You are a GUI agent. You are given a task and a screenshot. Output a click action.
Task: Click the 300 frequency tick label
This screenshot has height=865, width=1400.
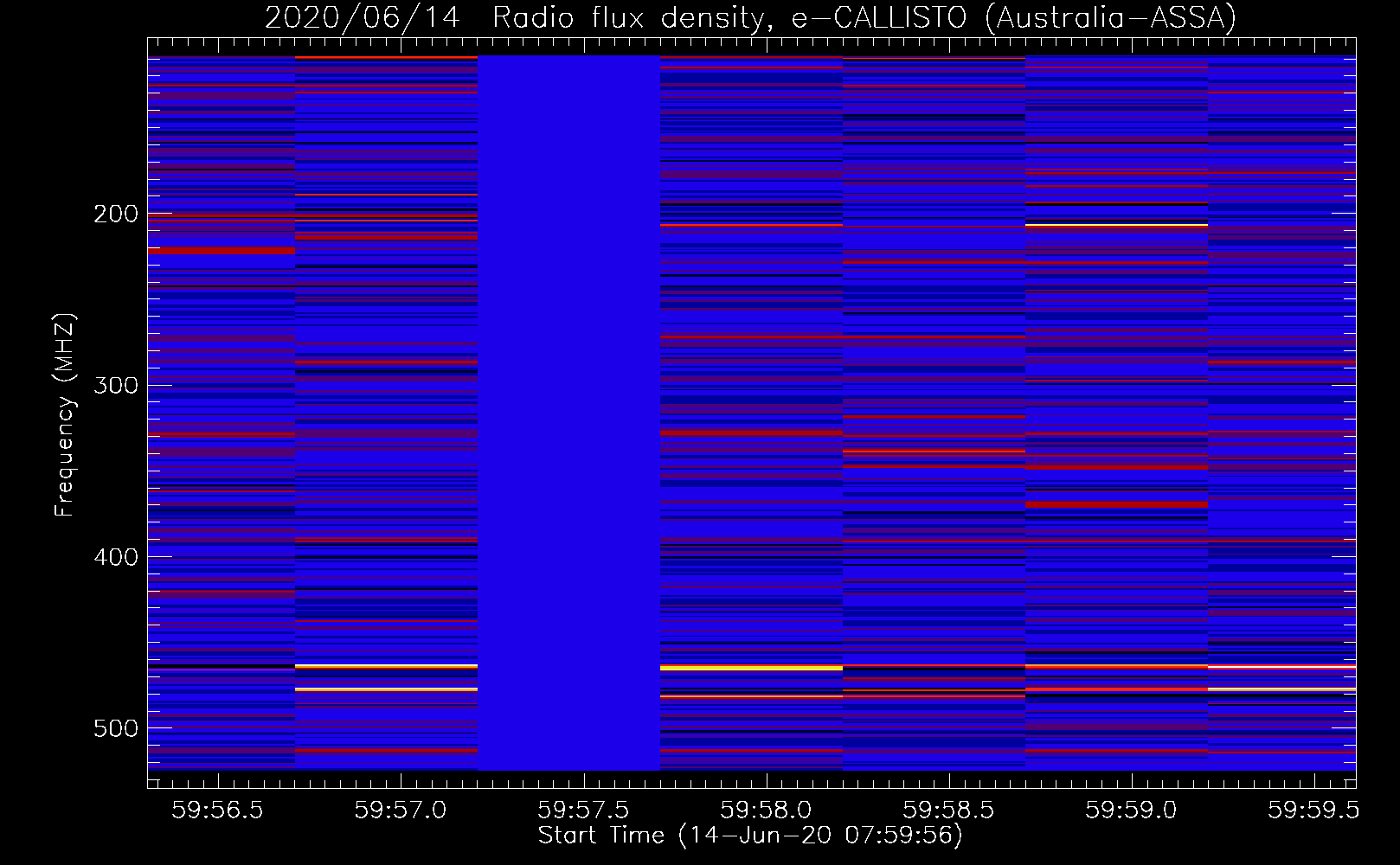coord(116,385)
